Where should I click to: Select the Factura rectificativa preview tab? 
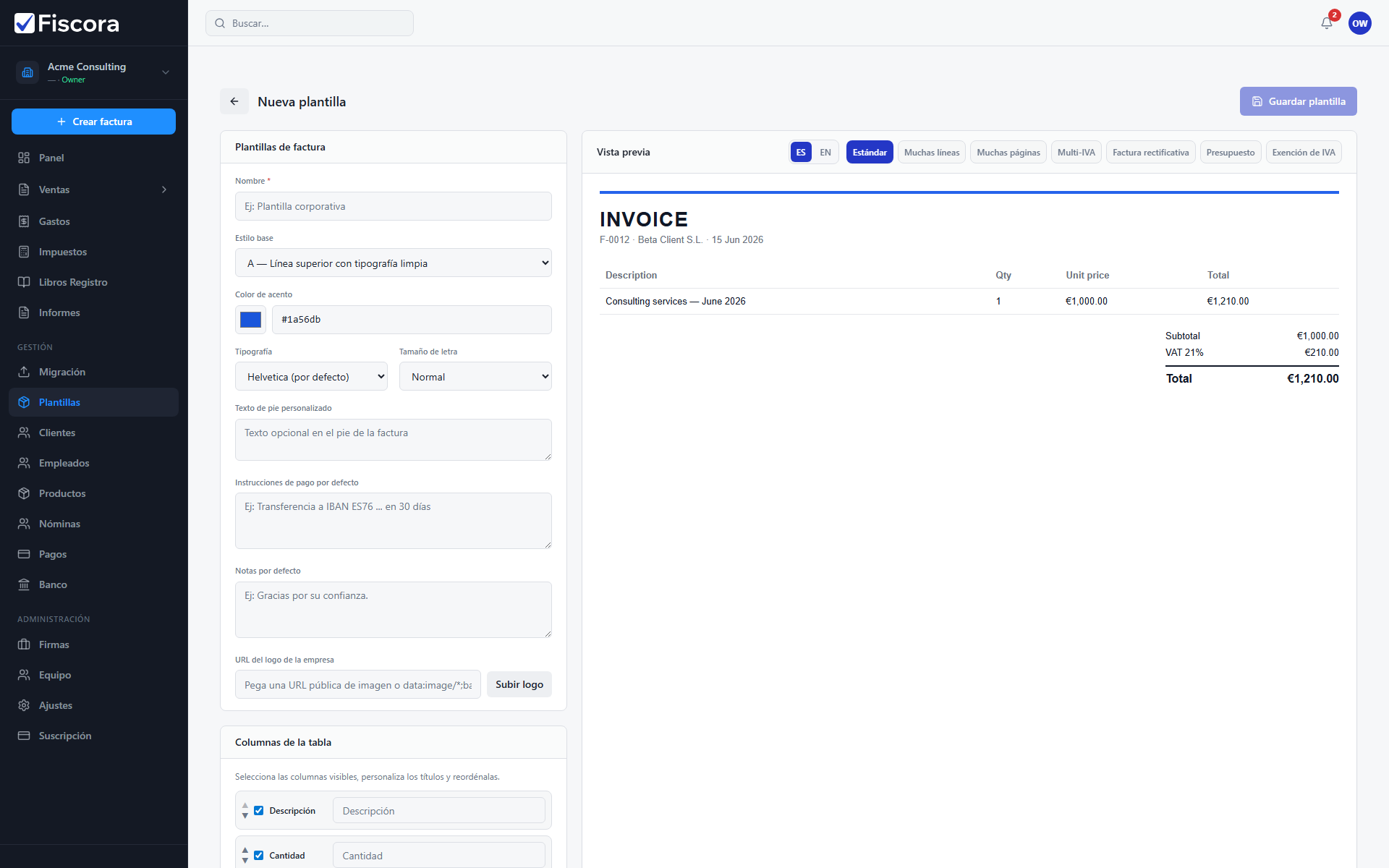(x=1150, y=152)
